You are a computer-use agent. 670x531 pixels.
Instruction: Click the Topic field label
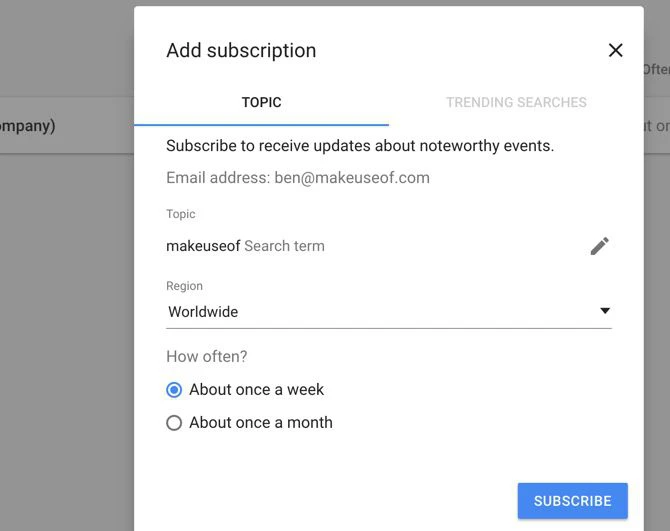[181, 214]
